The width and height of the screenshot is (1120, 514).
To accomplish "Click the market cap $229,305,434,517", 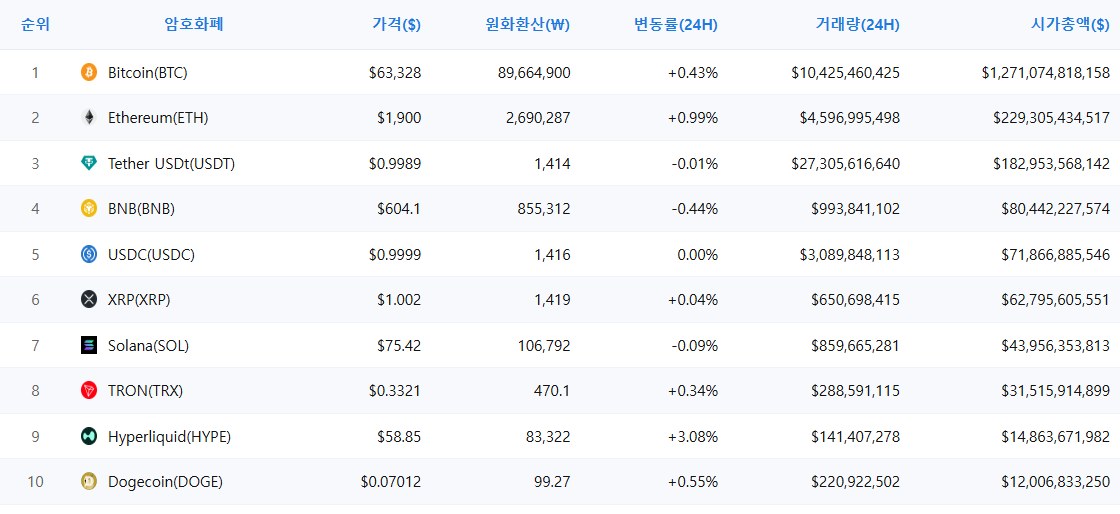I will click(1052, 118).
